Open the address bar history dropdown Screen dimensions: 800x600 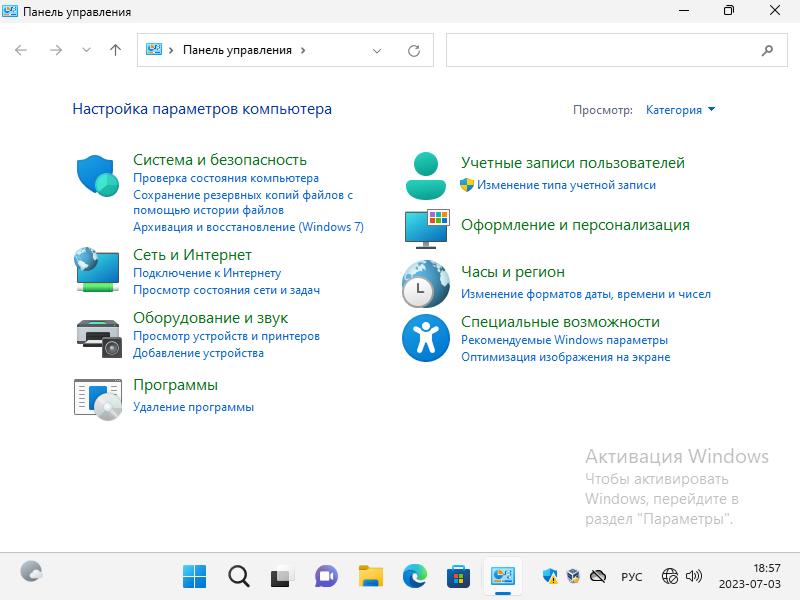(x=377, y=51)
